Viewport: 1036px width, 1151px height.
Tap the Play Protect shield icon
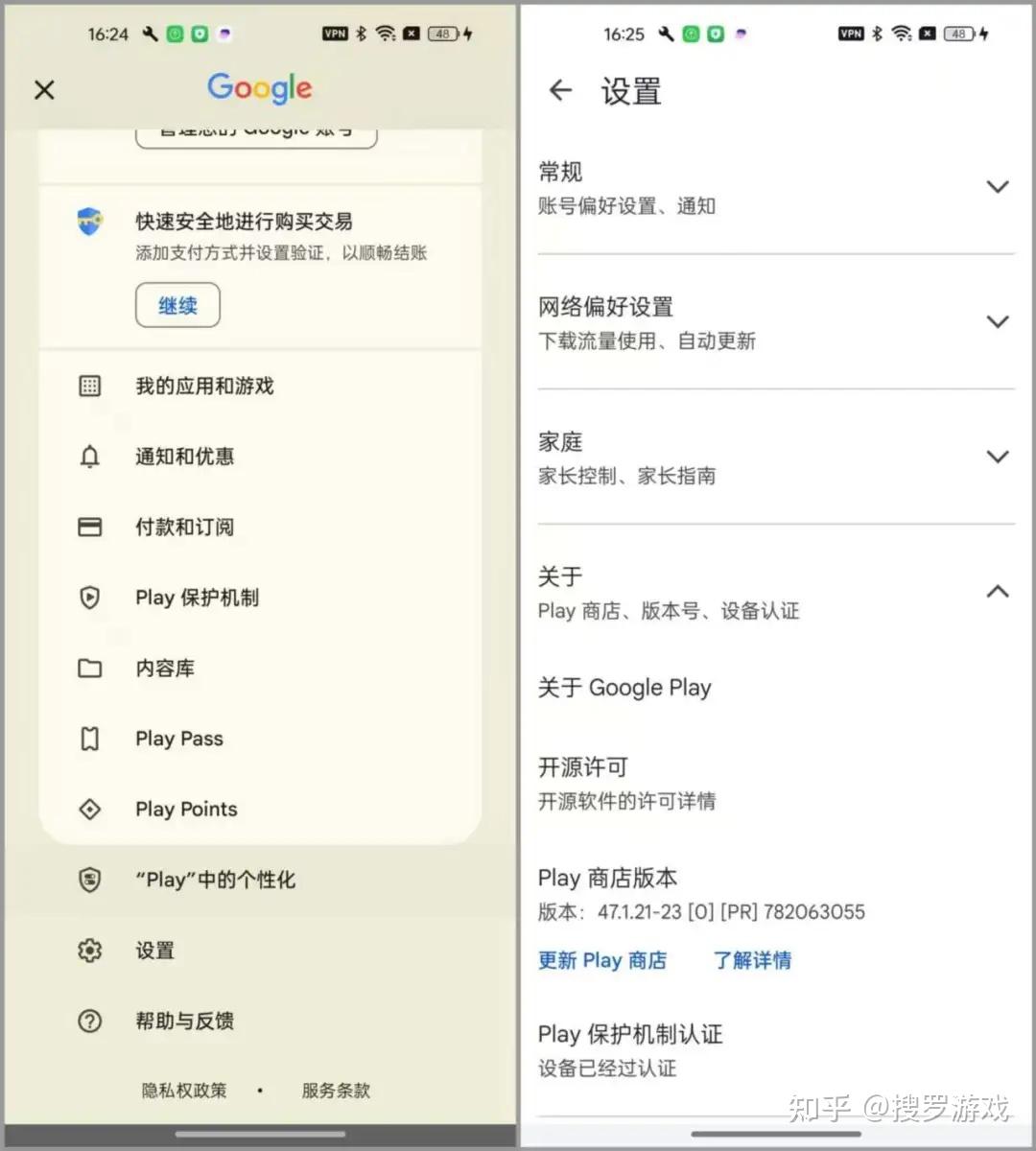click(89, 598)
